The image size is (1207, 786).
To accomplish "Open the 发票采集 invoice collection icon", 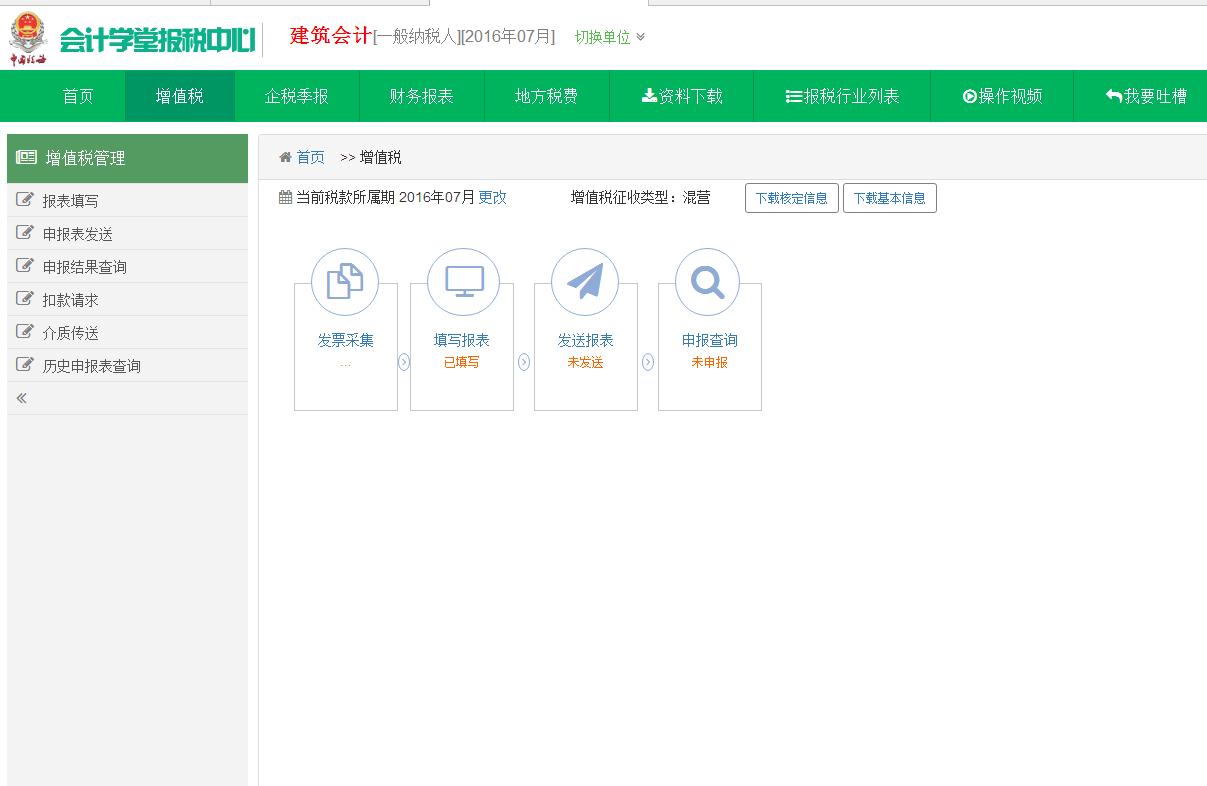I will (345, 282).
